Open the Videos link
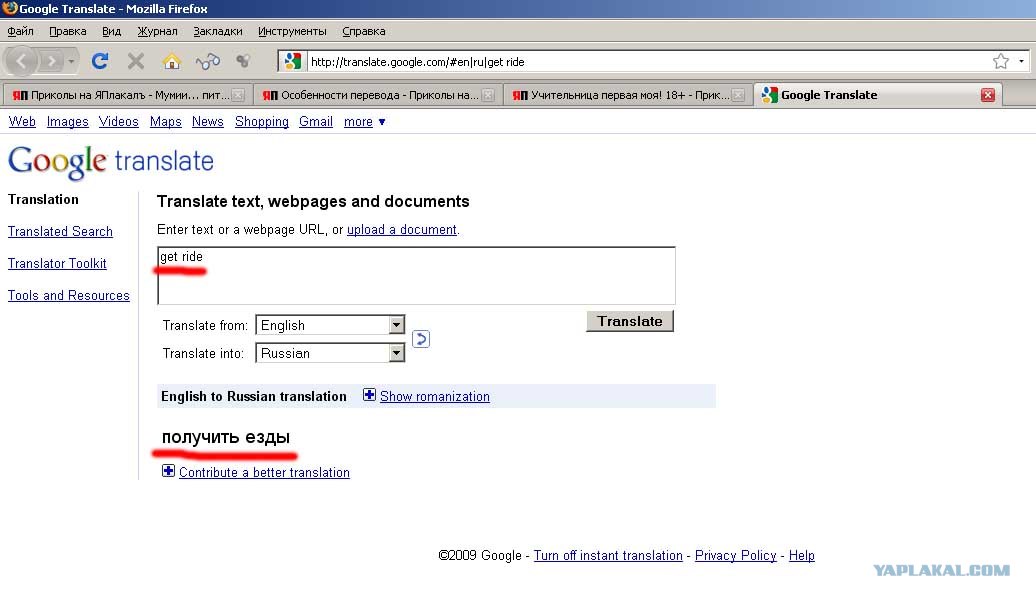Screen dimensions: 1036x600 [118, 122]
